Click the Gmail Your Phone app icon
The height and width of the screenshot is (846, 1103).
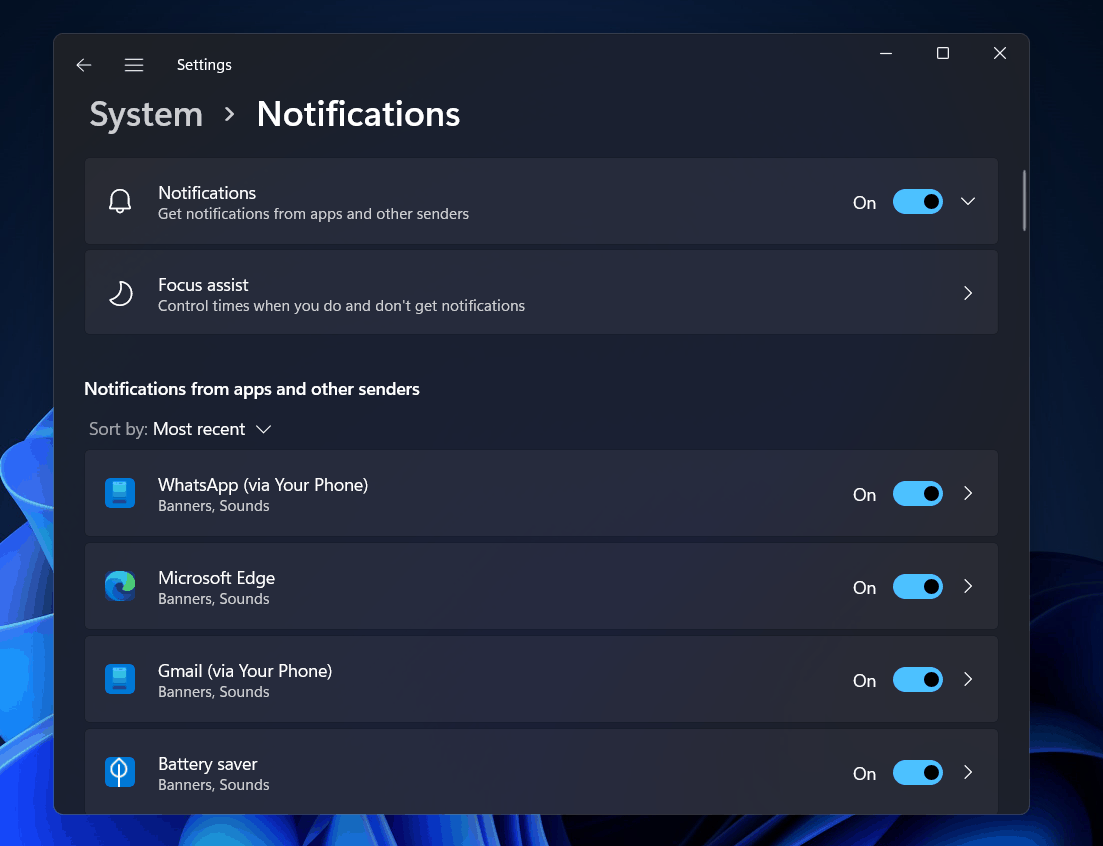pos(120,679)
